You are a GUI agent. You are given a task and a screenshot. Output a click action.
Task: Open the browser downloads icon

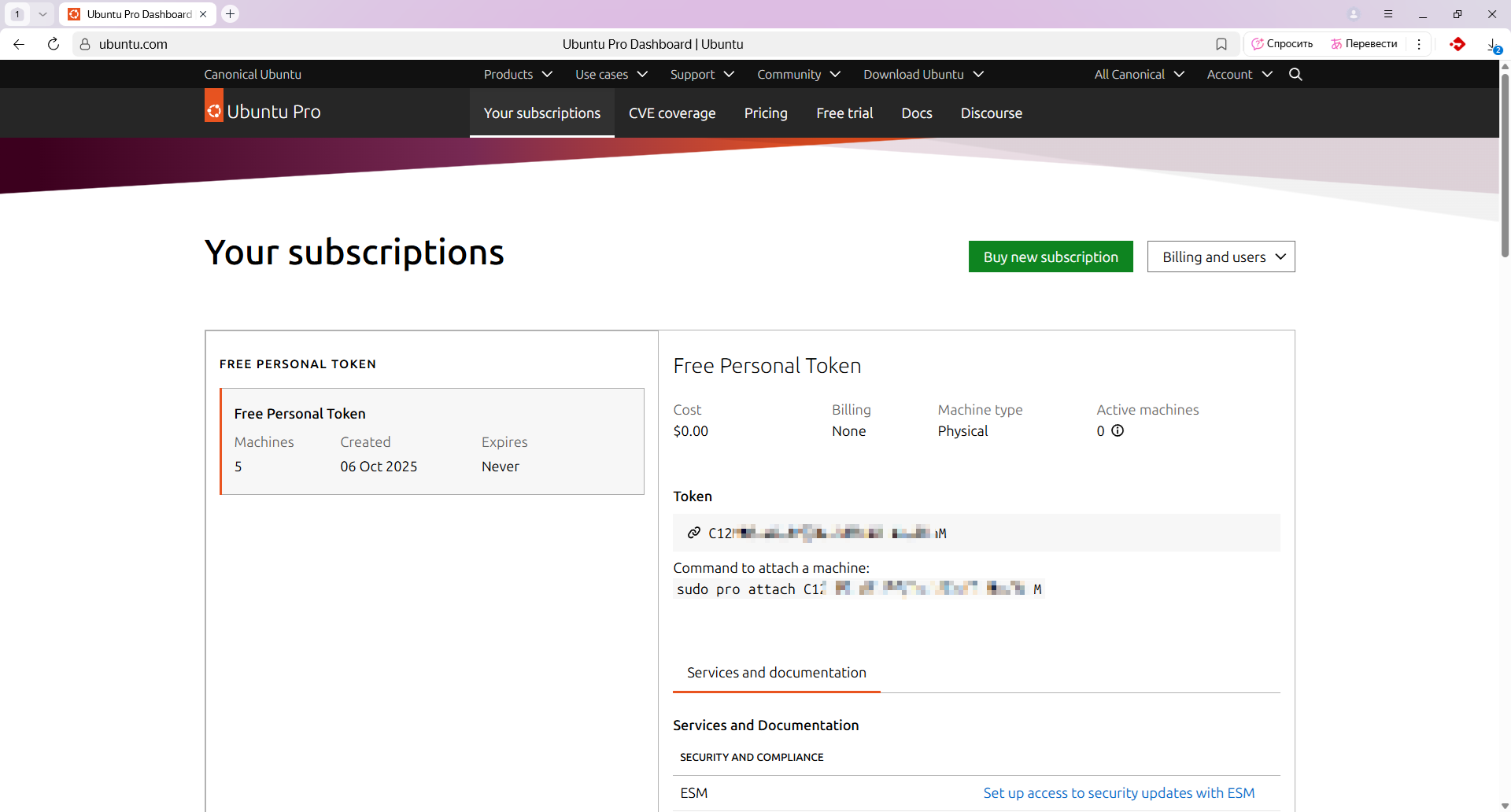[x=1492, y=45]
